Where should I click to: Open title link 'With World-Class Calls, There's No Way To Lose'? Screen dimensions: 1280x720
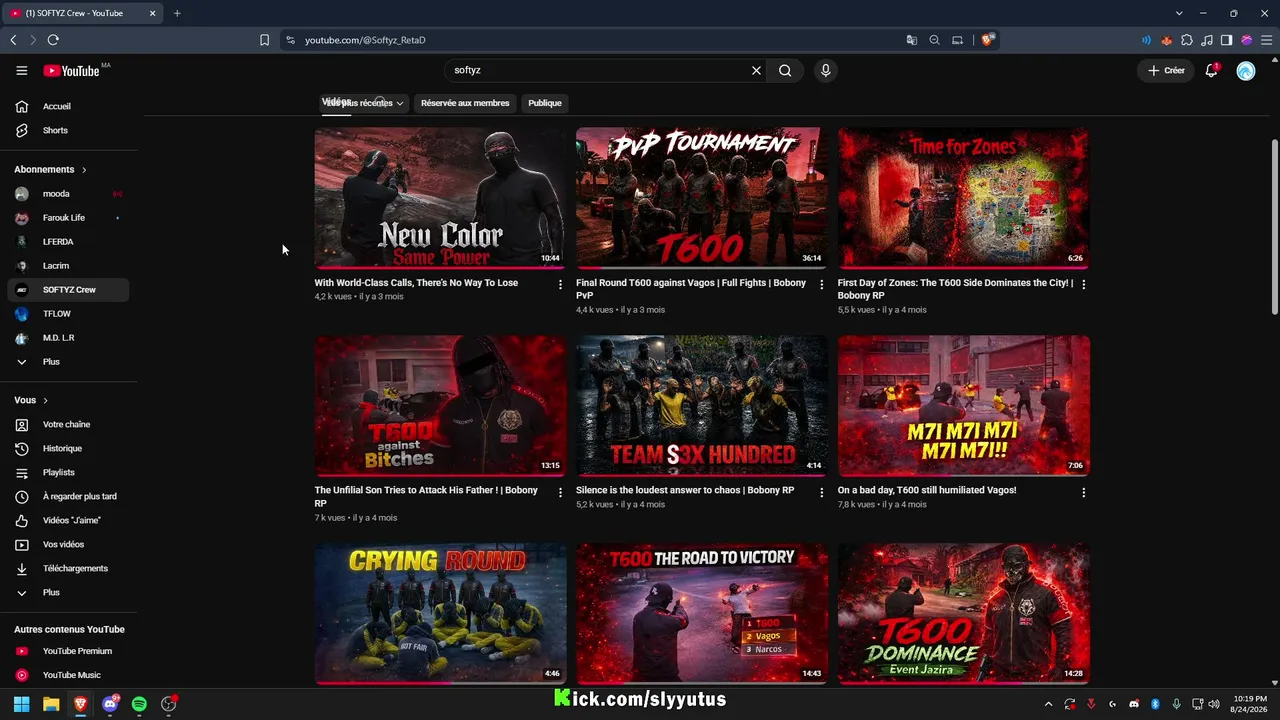click(416, 283)
